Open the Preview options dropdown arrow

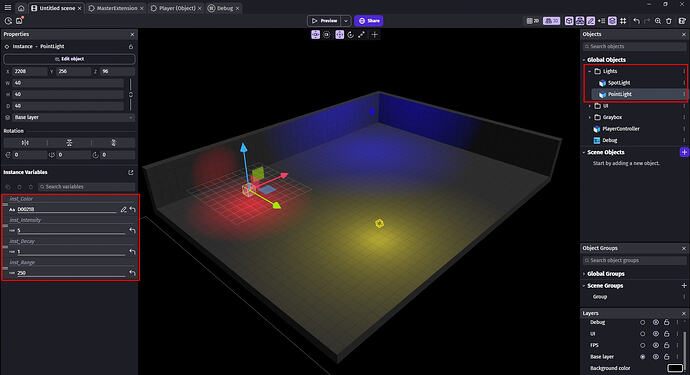tap(346, 21)
